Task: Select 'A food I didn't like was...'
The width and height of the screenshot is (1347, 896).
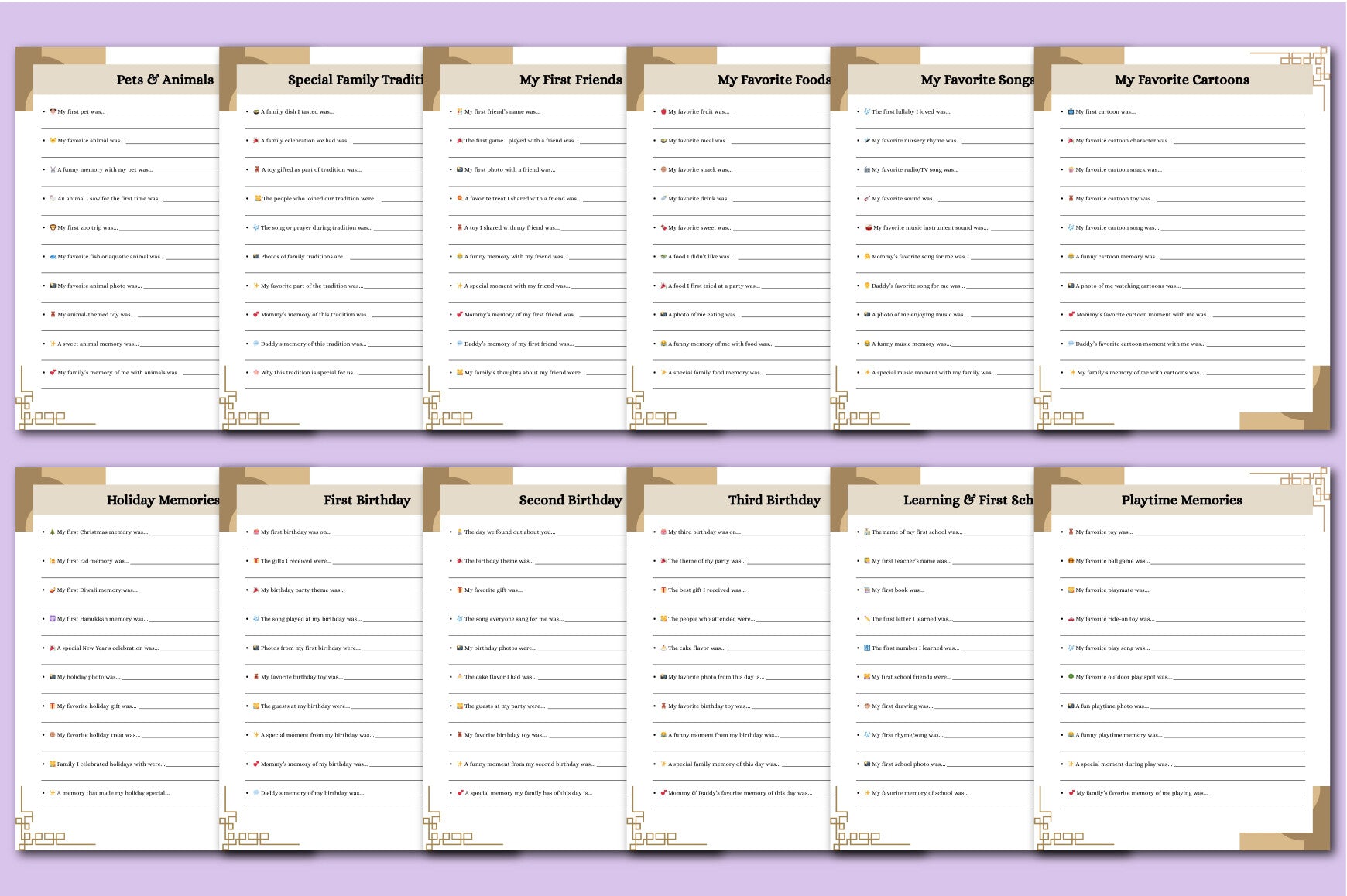Action: pyautogui.click(x=701, y=257)
